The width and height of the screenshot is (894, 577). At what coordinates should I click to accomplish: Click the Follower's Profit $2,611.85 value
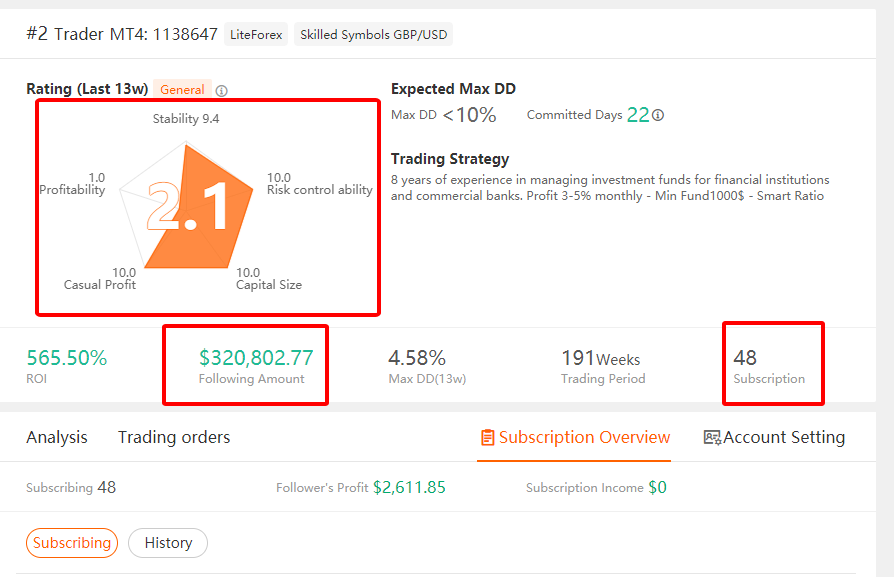click(409, 487)
